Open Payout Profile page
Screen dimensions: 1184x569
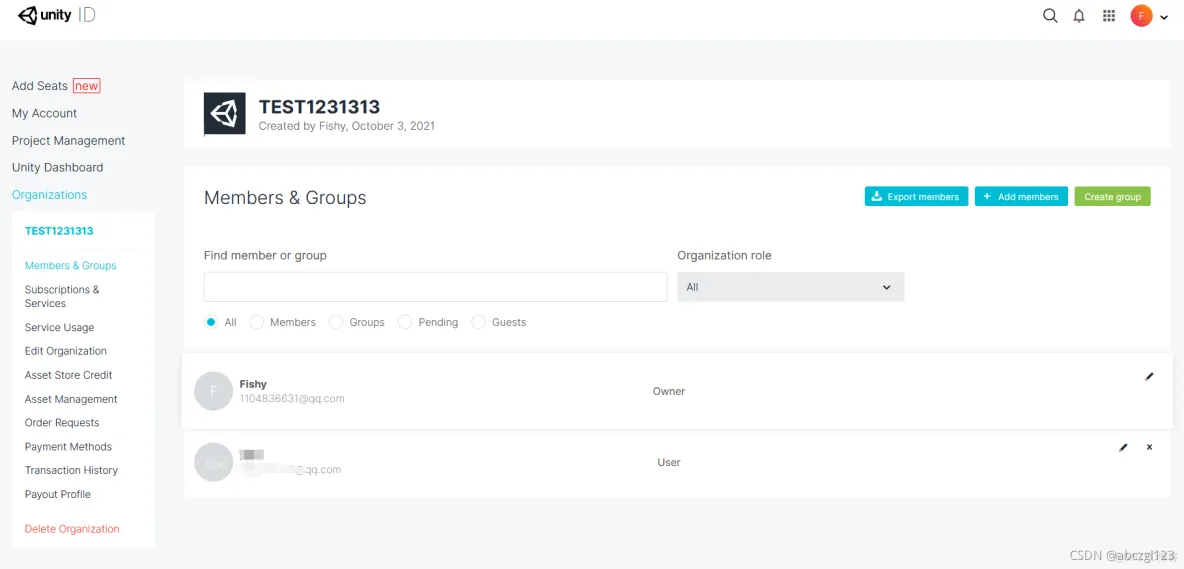(x=57, y=494)
